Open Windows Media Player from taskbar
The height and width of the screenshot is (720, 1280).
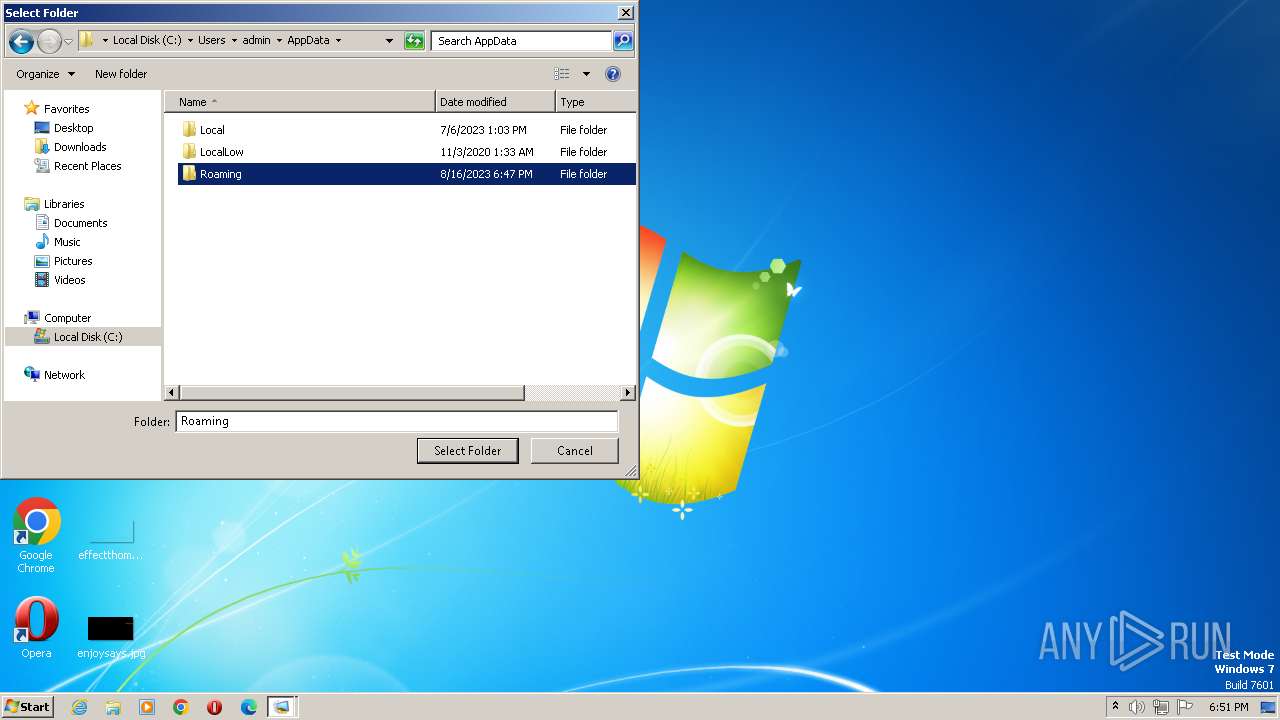coord(147,707)
